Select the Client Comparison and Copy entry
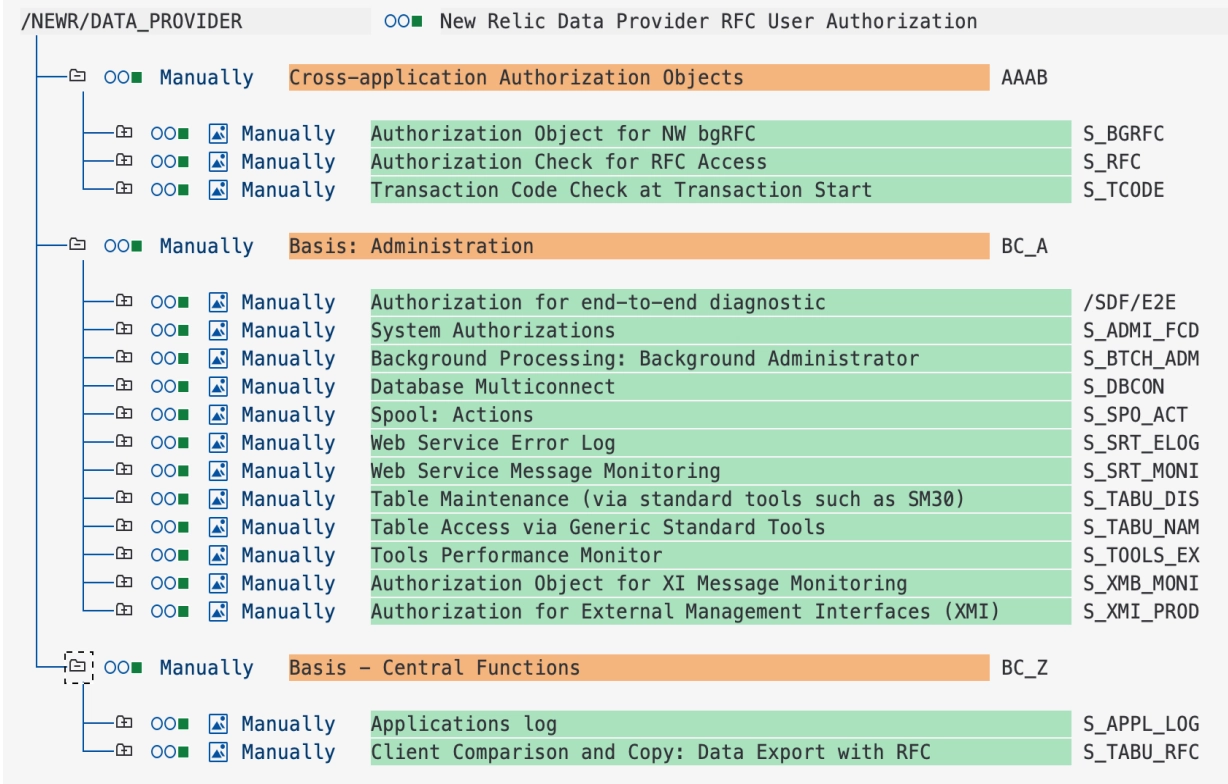 pos(720,752)
